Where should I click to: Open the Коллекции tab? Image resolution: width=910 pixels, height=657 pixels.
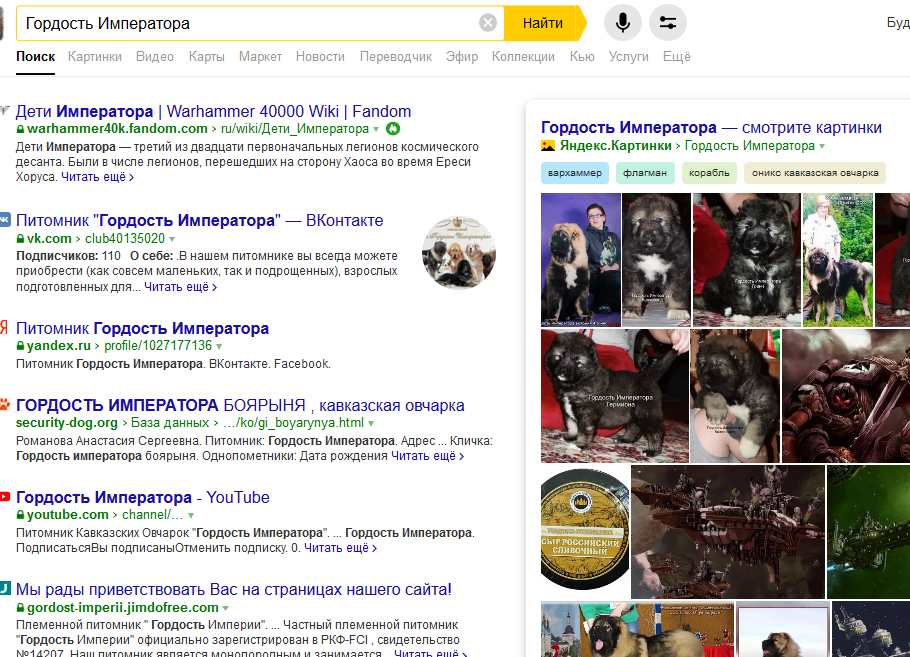(523, 56)
